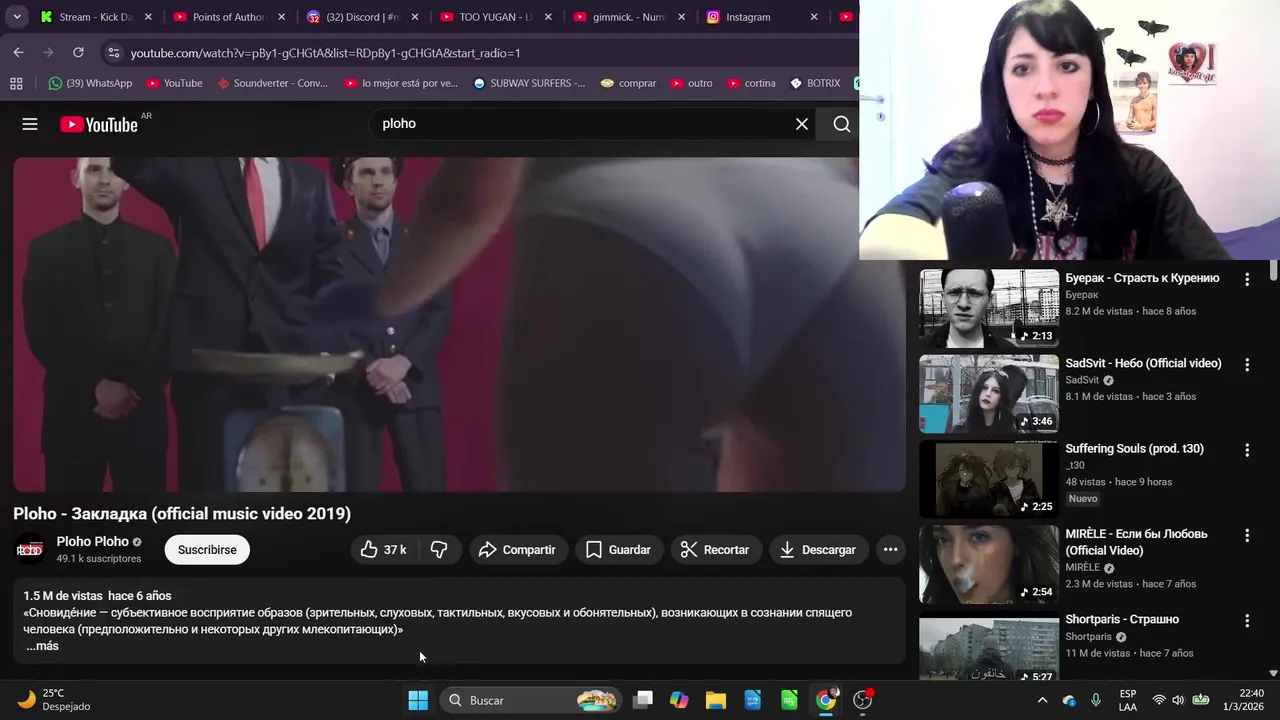This screenshot has height=720, width=1280.
Task: Click the video player area
Action: point(459,324)
